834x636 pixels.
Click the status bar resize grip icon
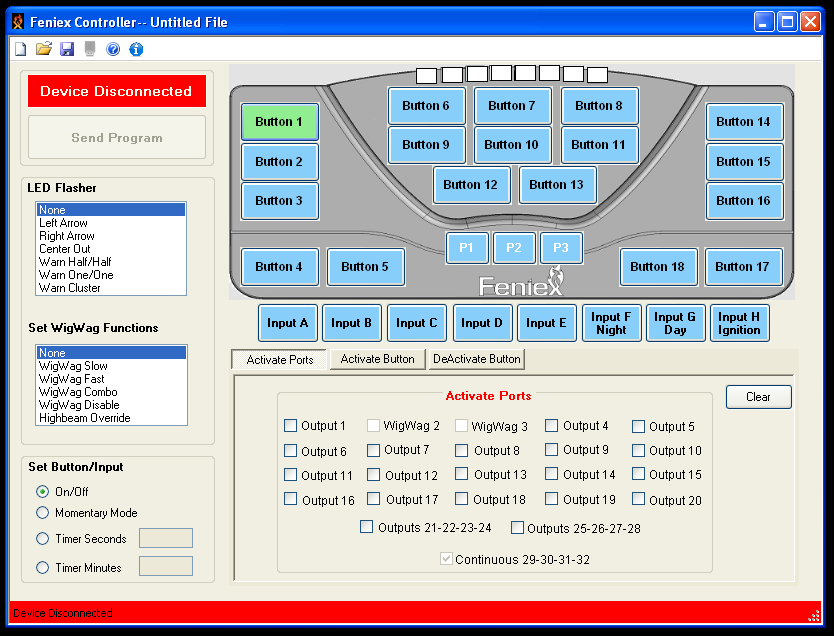click(814, 616)
